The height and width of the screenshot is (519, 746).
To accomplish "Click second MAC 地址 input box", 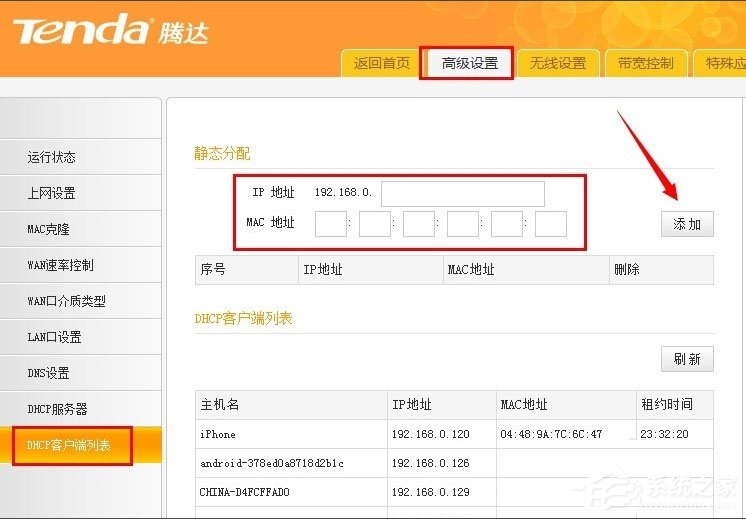I will (375, 224).
